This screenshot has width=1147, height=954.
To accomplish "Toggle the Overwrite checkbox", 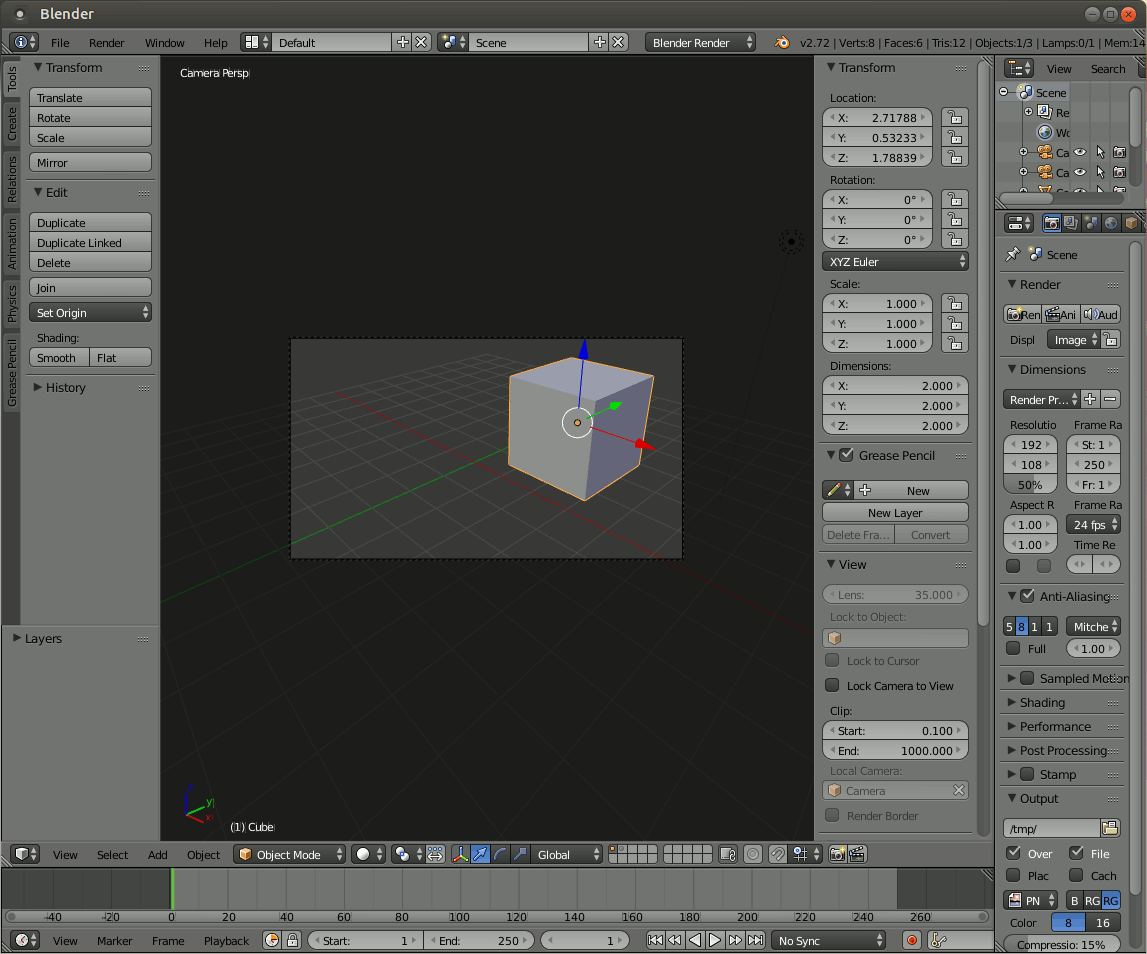I will [x=1014, y=853].
